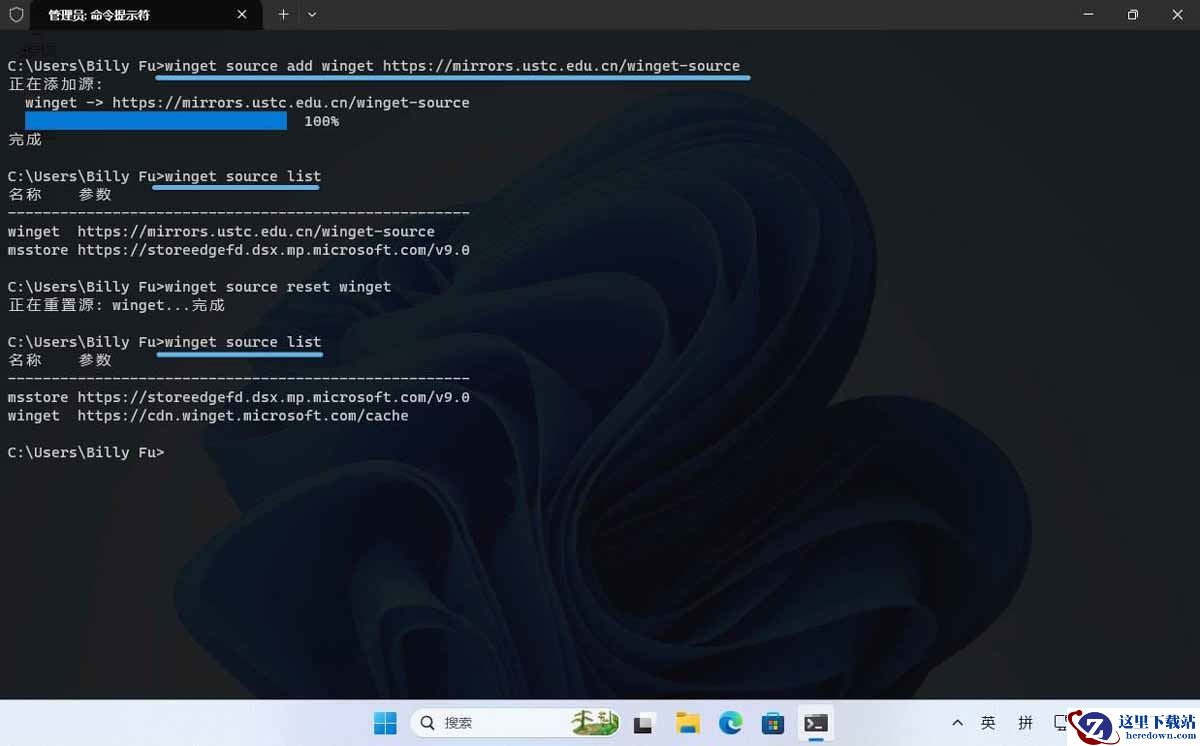Click the last empty command prompt line

point(86,452)
